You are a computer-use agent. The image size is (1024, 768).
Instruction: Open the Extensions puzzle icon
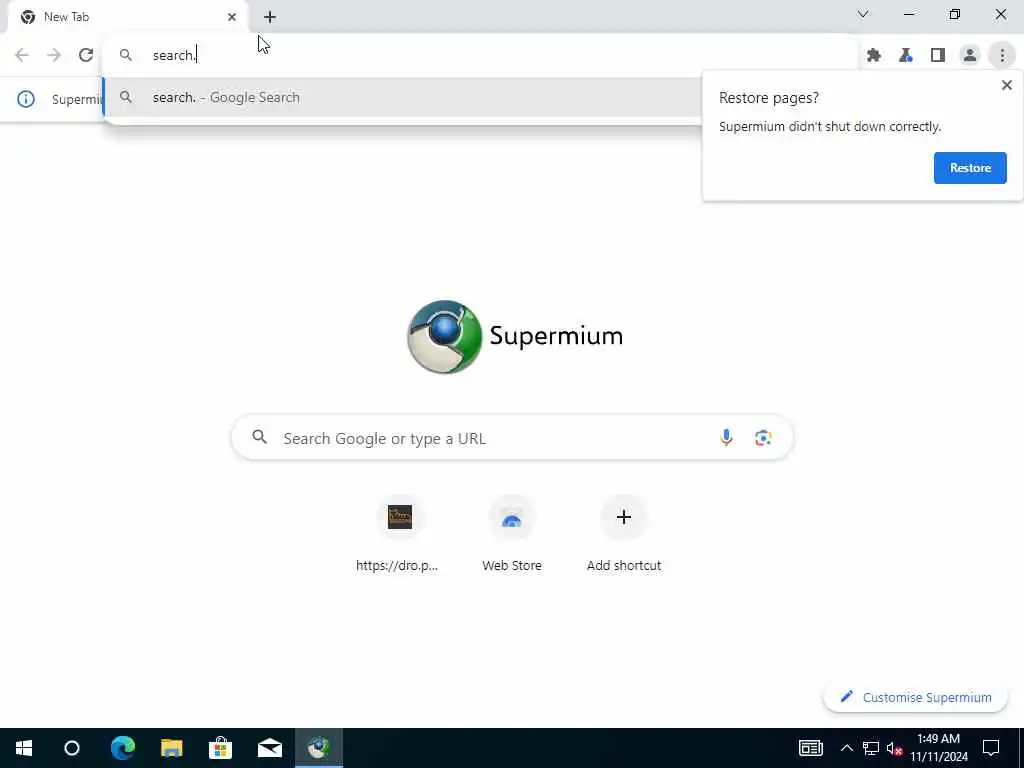[874, 56]
